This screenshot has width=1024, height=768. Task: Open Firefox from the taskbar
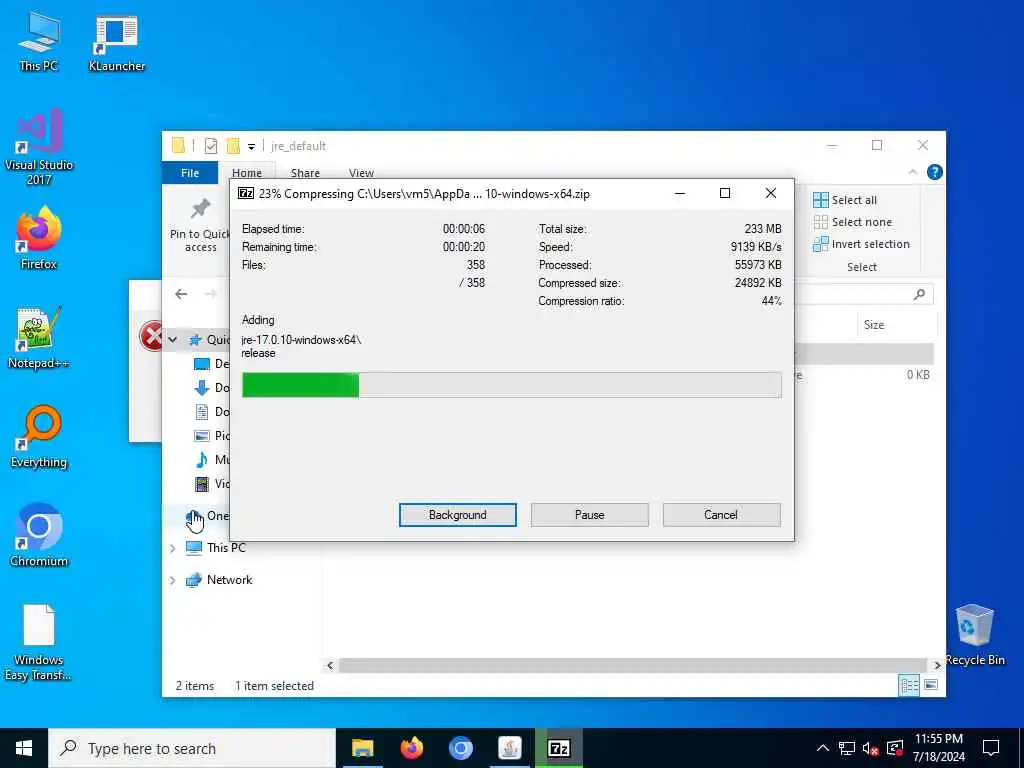tap(411, 748)
